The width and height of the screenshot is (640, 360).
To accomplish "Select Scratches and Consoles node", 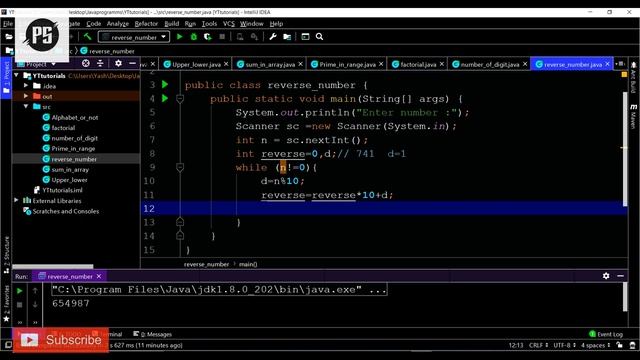I will pos(66,211).
